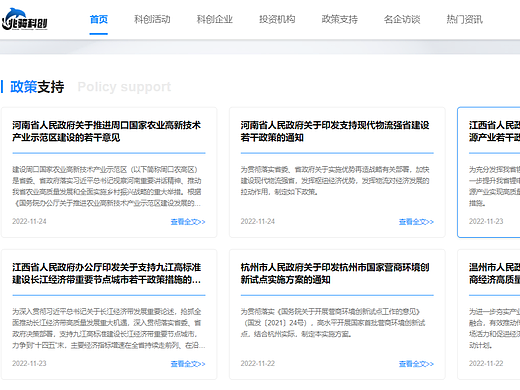Click date 2022-11-24 on the 周口 card
The image size is (520, 390).
click(29, 221)
